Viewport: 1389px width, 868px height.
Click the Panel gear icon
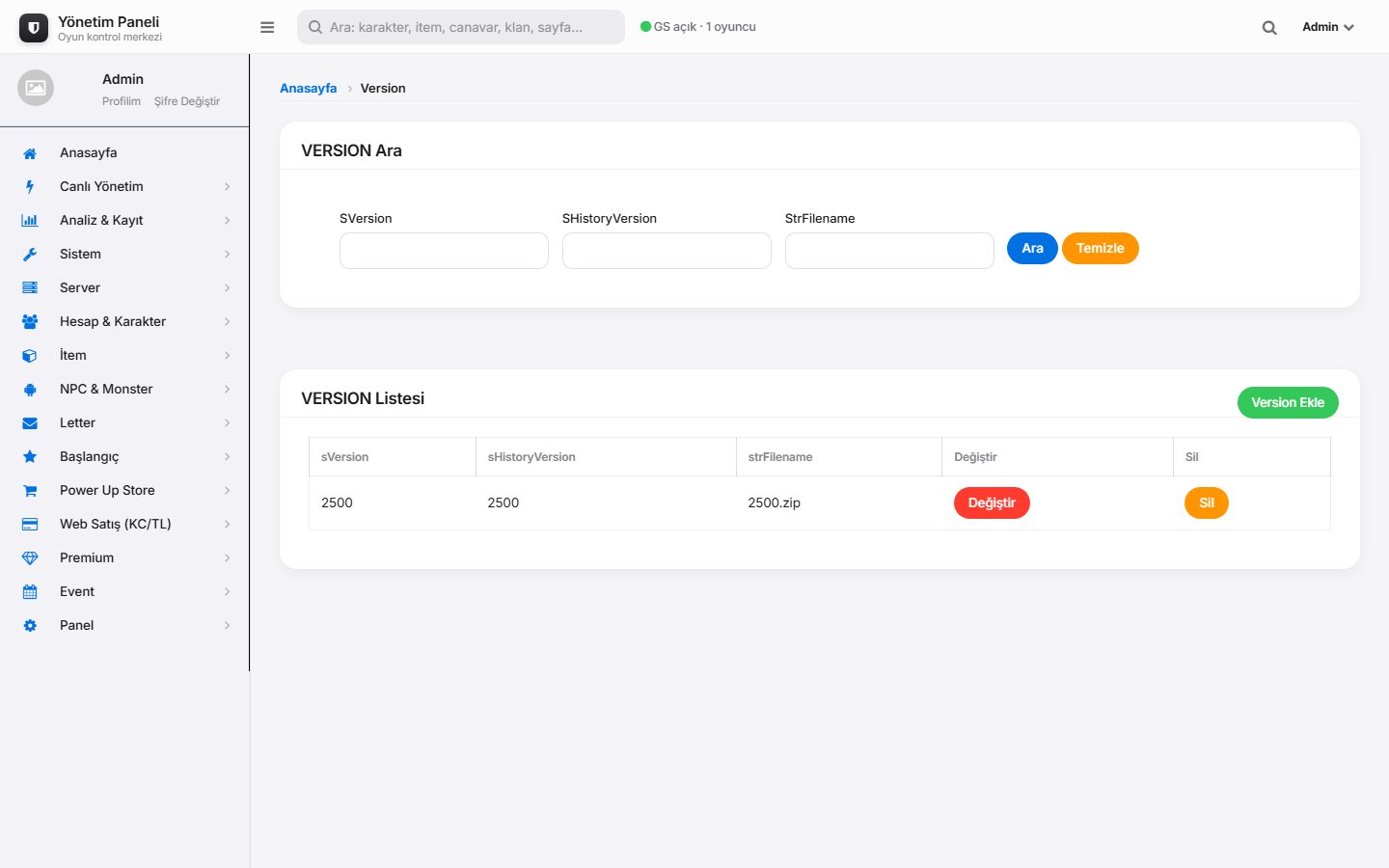(30, 626)
